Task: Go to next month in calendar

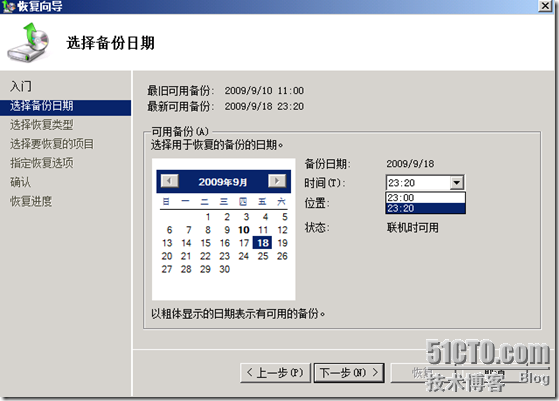Action: (277, 181)
